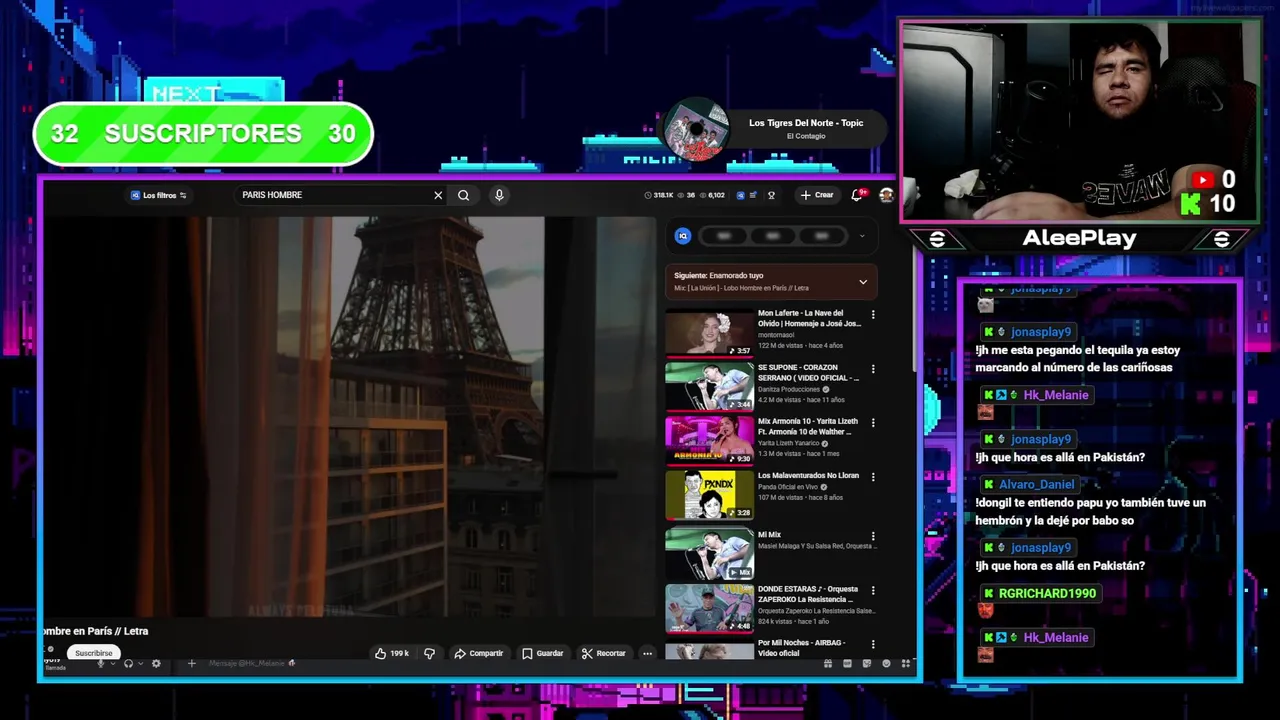Open Panda Oficial en Vivo channel

click(x=788, y=487)
